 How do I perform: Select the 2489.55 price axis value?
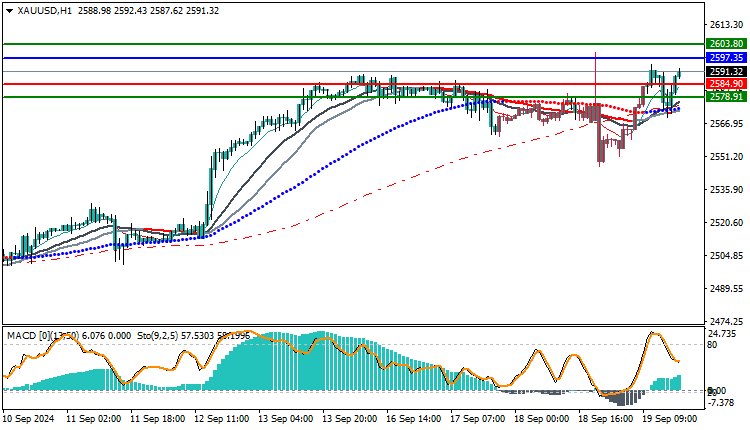point(727,289)
